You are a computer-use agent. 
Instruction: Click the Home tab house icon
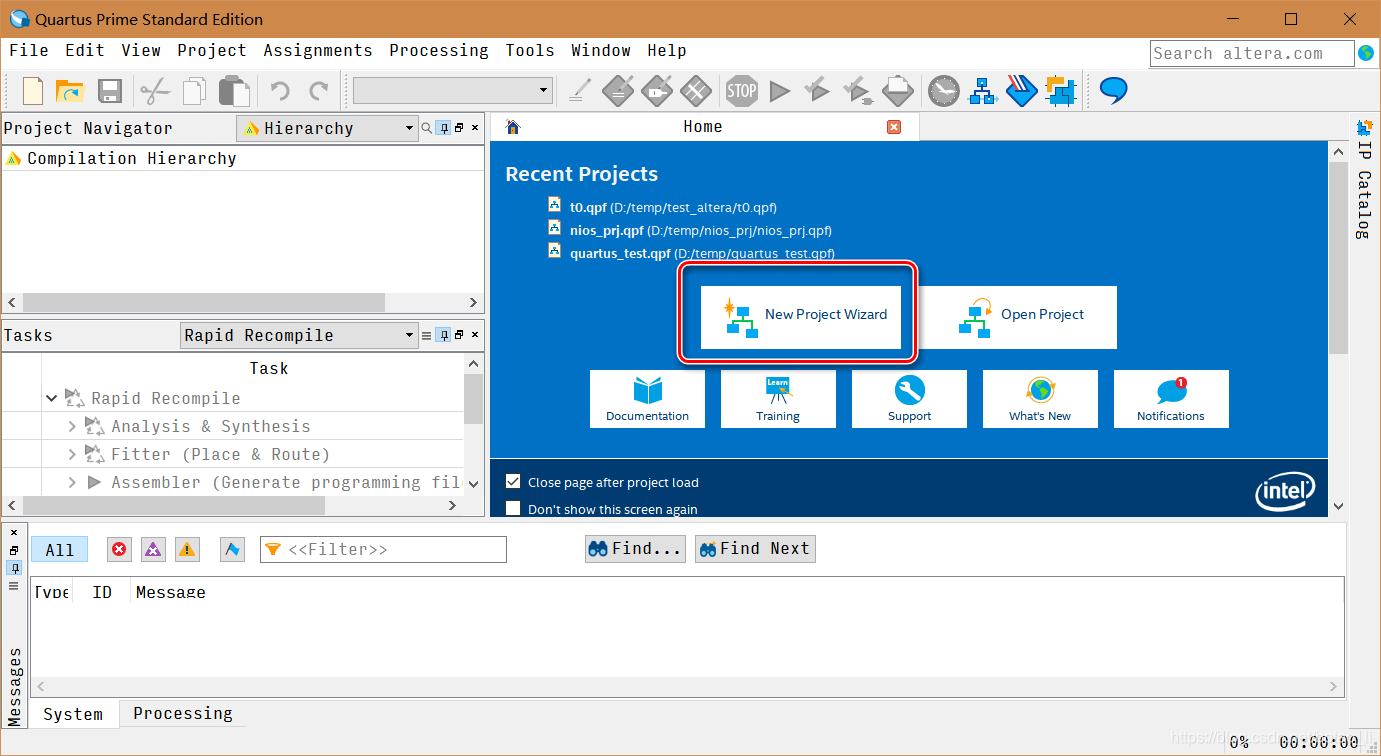[513, 127]
